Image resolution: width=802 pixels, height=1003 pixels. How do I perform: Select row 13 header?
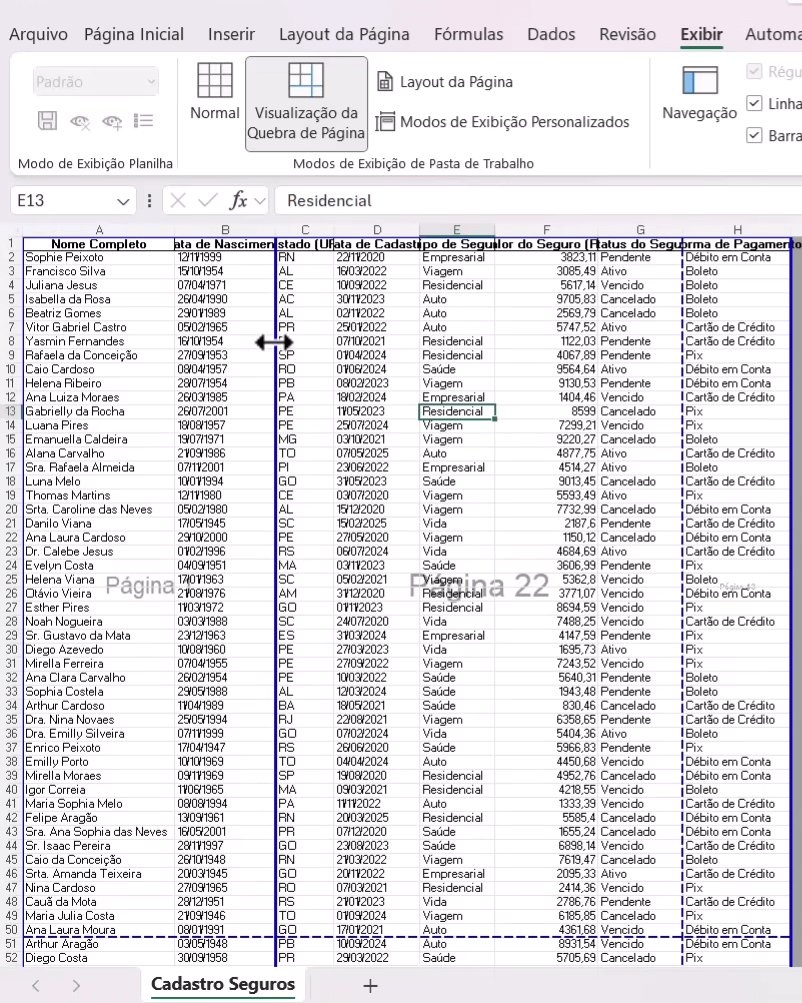click(11, 411)
